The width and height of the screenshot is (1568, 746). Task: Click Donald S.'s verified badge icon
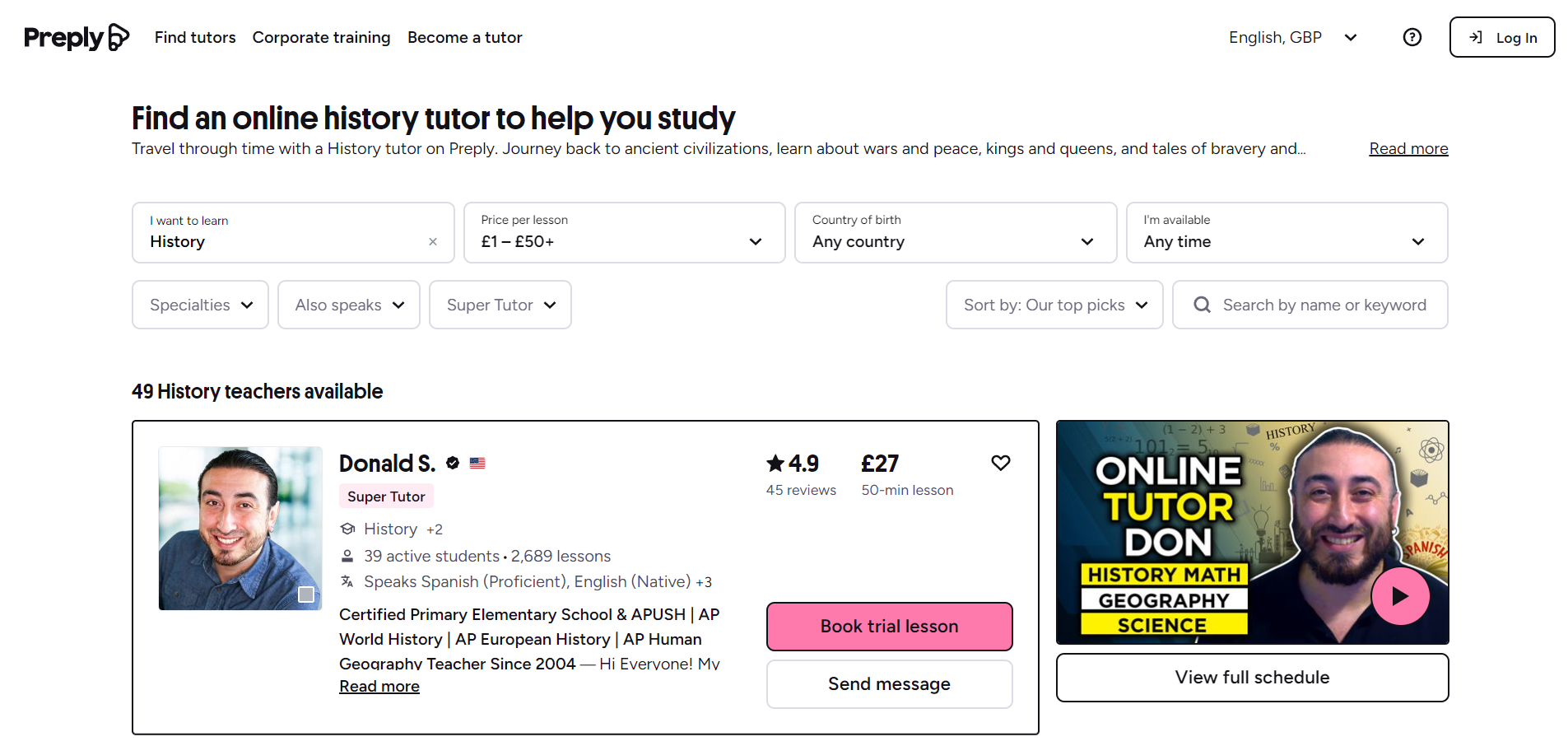(453, 463)
